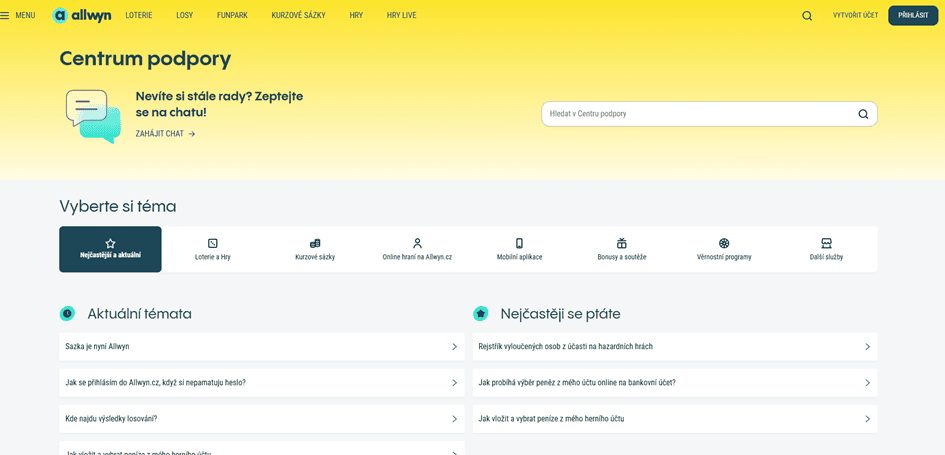
Task: Click the 'Nejčastěji se ptáte' heading
Action: click(560, 313)
